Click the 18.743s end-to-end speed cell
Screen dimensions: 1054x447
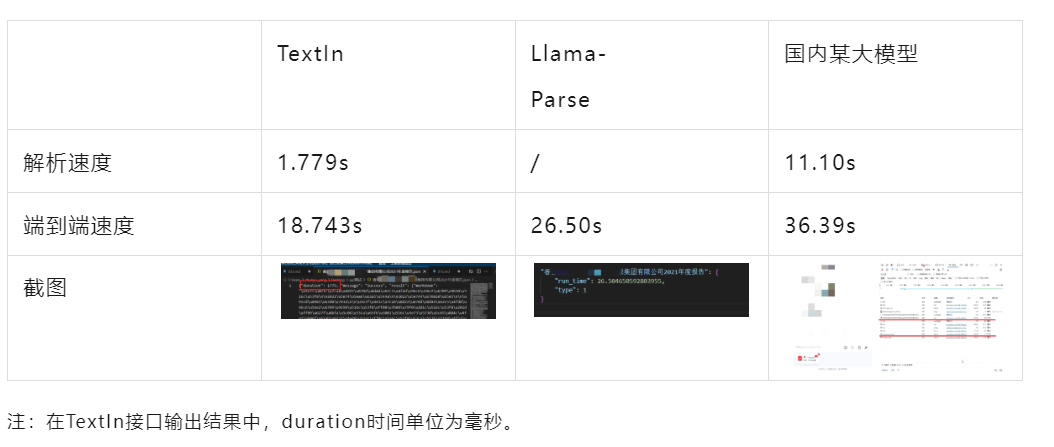(x=320, y=225)
